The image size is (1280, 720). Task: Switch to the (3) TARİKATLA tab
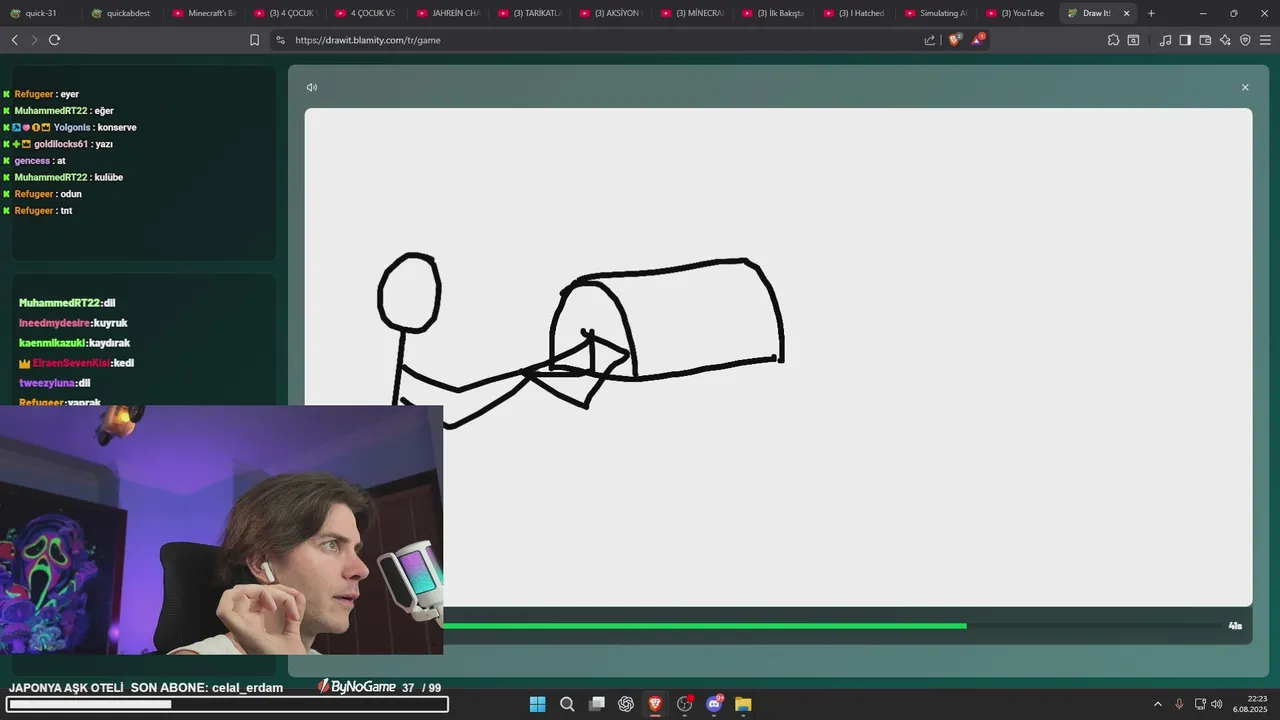click(x=529, y=13)
